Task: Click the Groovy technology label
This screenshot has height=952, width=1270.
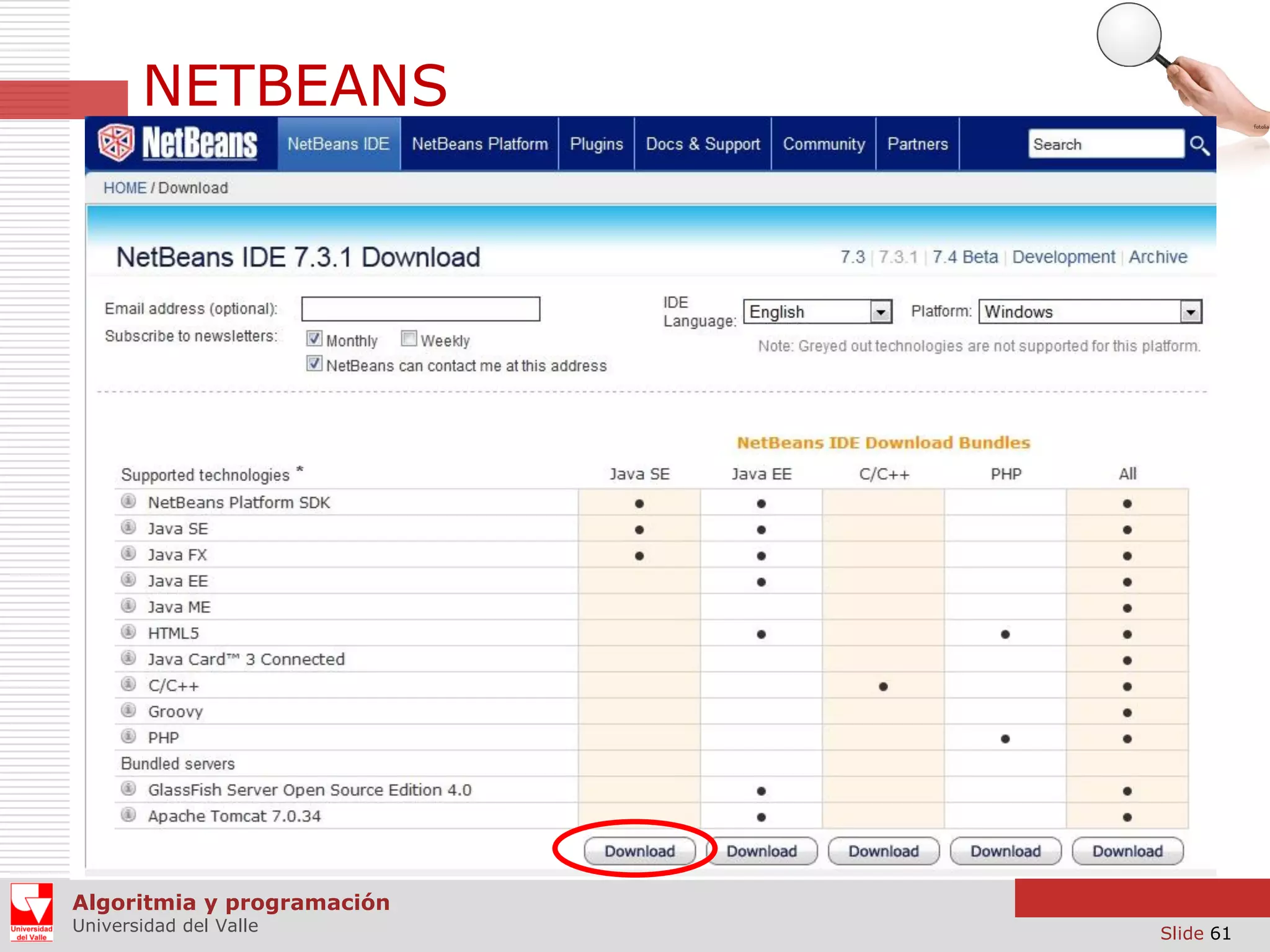Action: [175, 712]
